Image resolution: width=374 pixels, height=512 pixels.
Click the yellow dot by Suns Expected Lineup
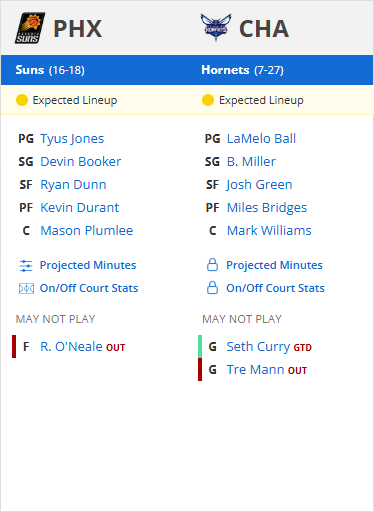[x=22, y=100]
